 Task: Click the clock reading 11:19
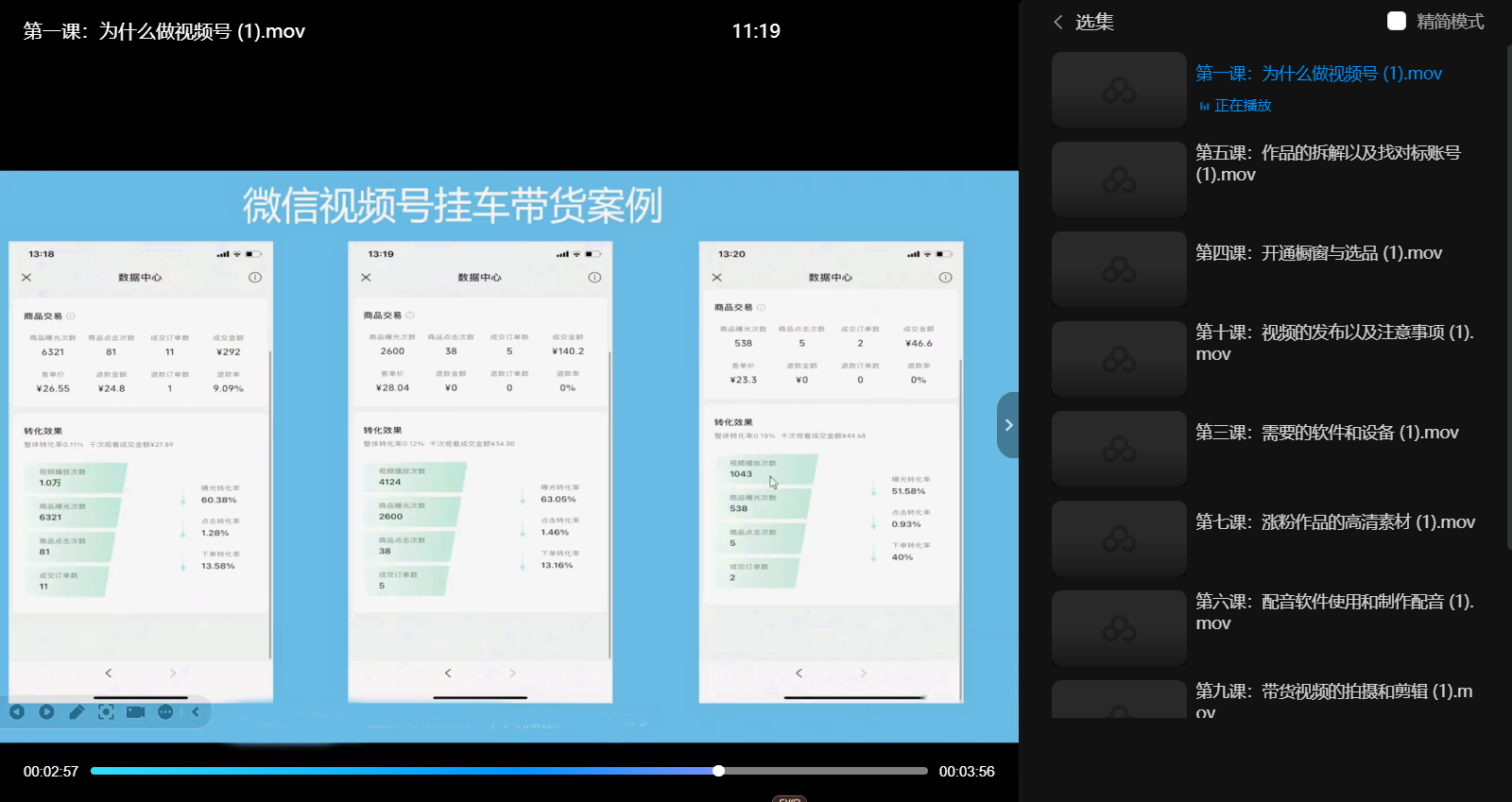[756, 31]
